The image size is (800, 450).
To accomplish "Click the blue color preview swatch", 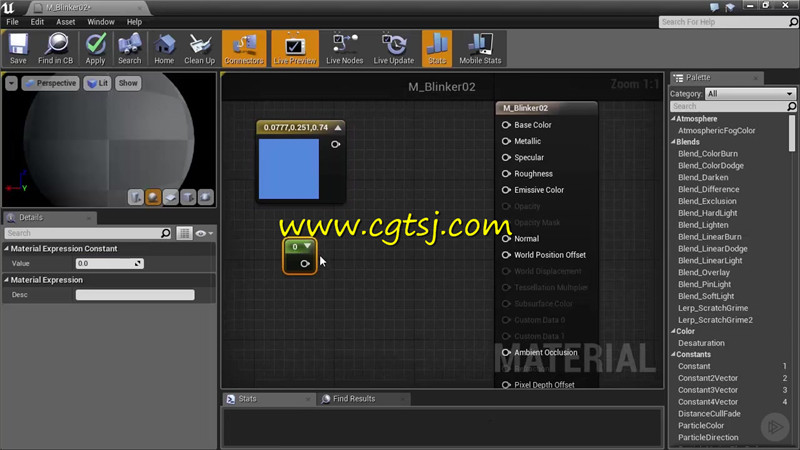I will click(289, 169).
